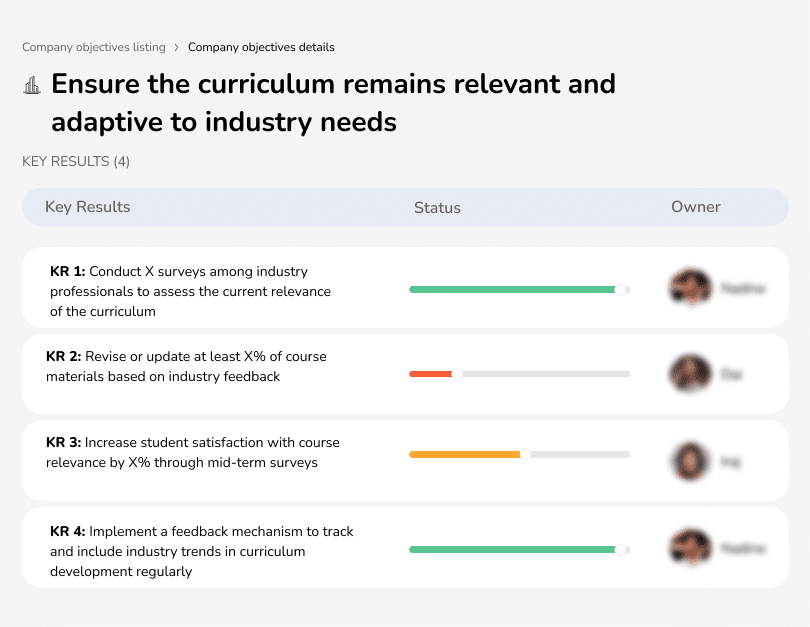Click the building icon beside objective title
Viewport: 810px width, 627px height.
(32, 85)
